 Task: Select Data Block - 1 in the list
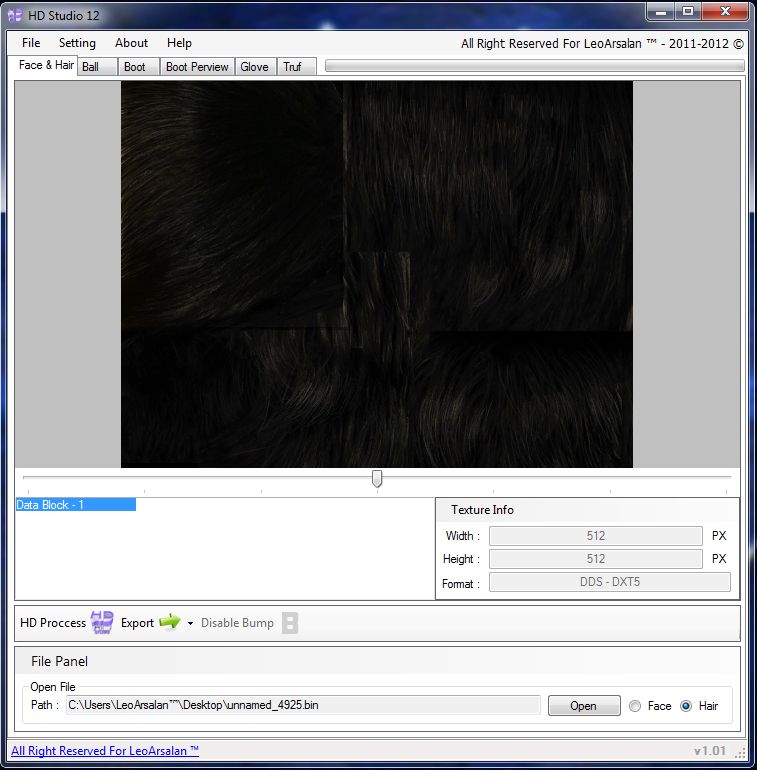[x=76, y=505]
